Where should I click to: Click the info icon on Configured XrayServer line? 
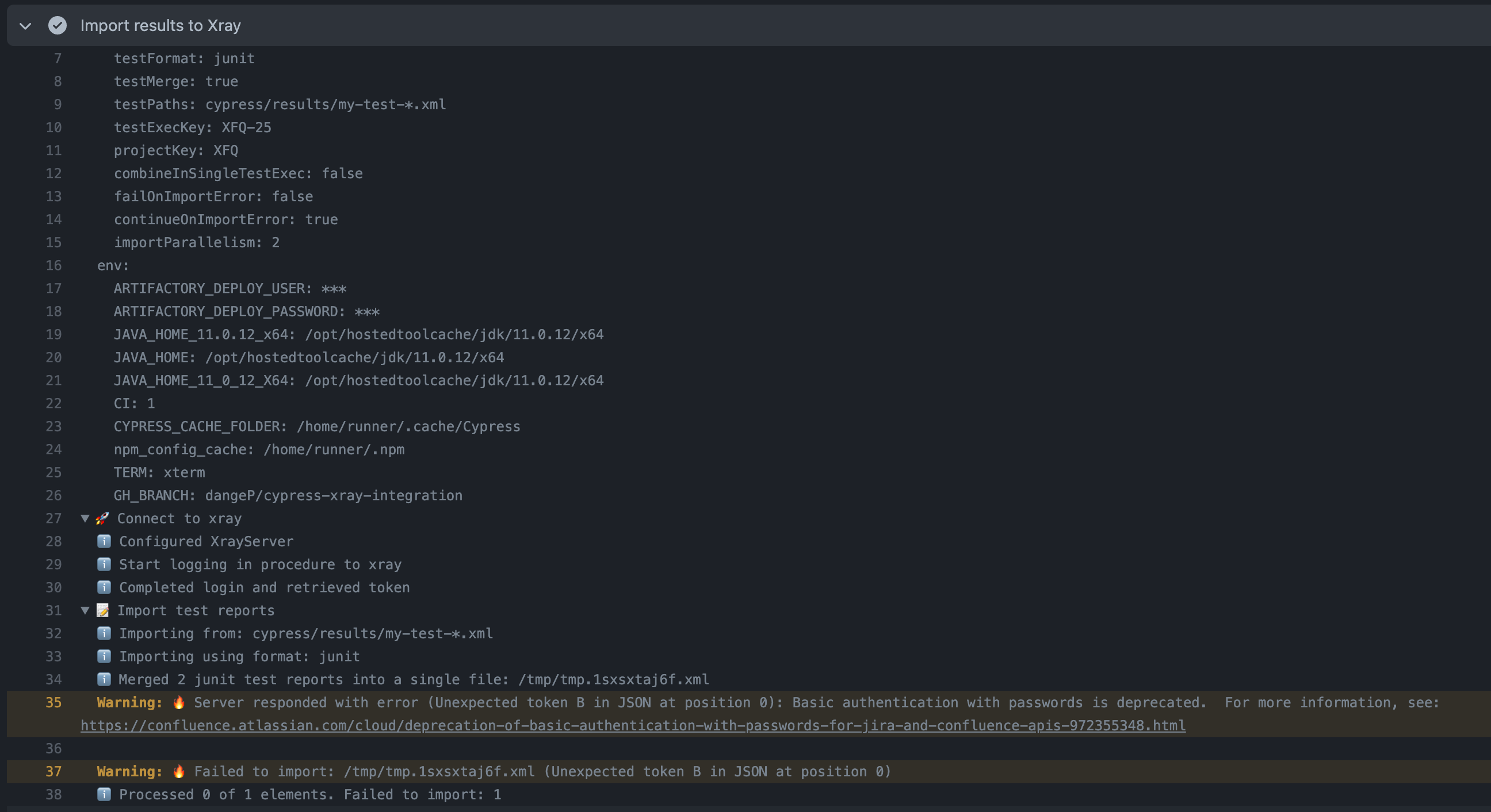(104, 541)
